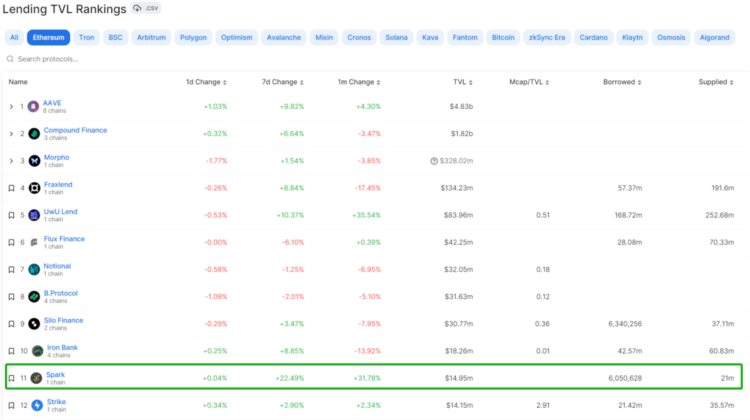
Task: Open the Flux Finance protocol link
Action: (x=64, y=239)
